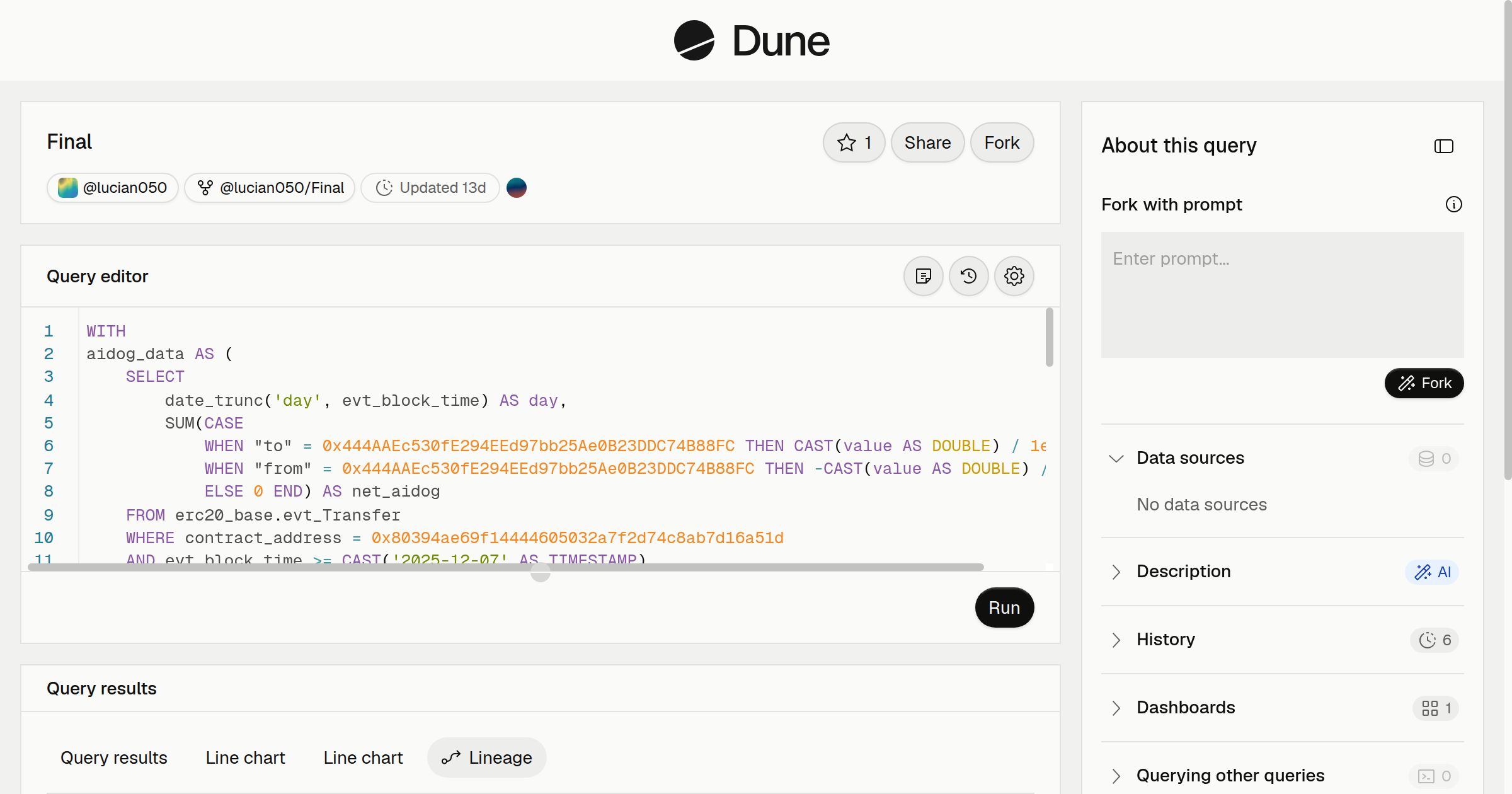Click the Dashboards count badge showing 1

(x=1436, y=708)
